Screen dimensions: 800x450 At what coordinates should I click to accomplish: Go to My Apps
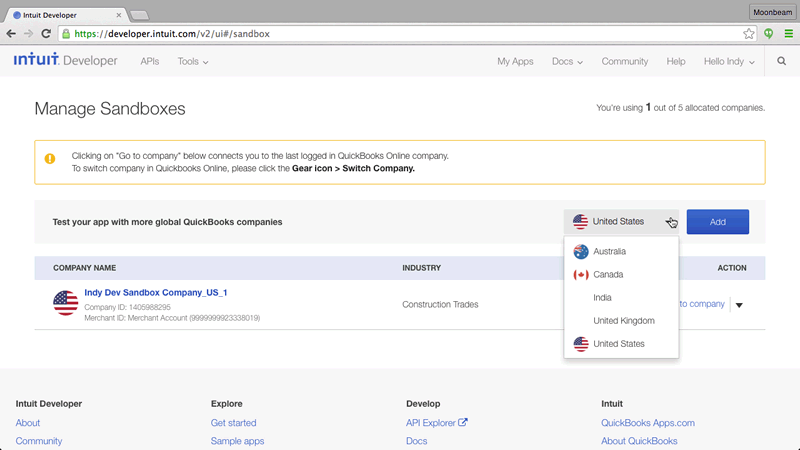point(515,61)
